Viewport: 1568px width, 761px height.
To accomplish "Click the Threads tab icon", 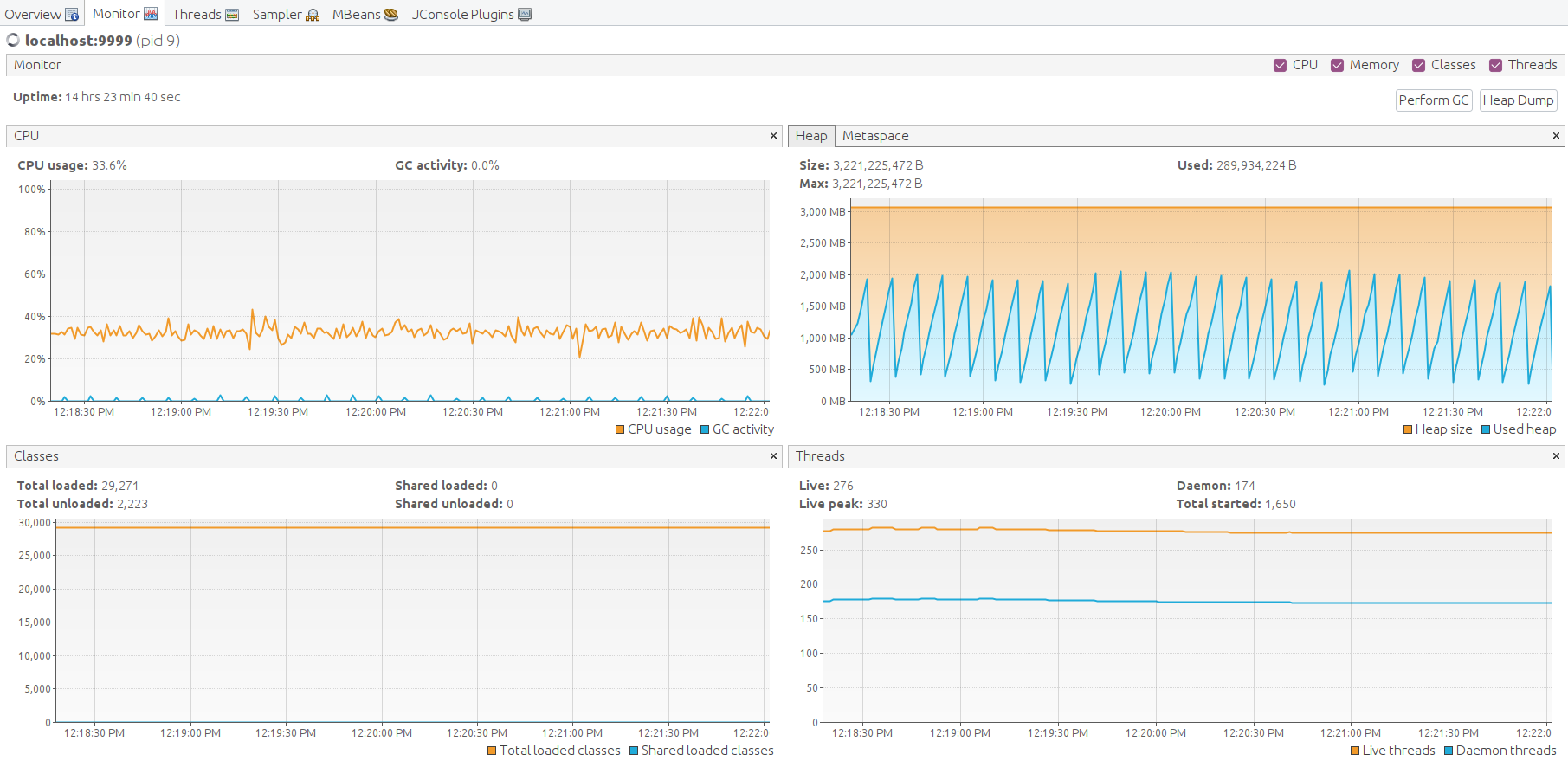I will (232, 15).
